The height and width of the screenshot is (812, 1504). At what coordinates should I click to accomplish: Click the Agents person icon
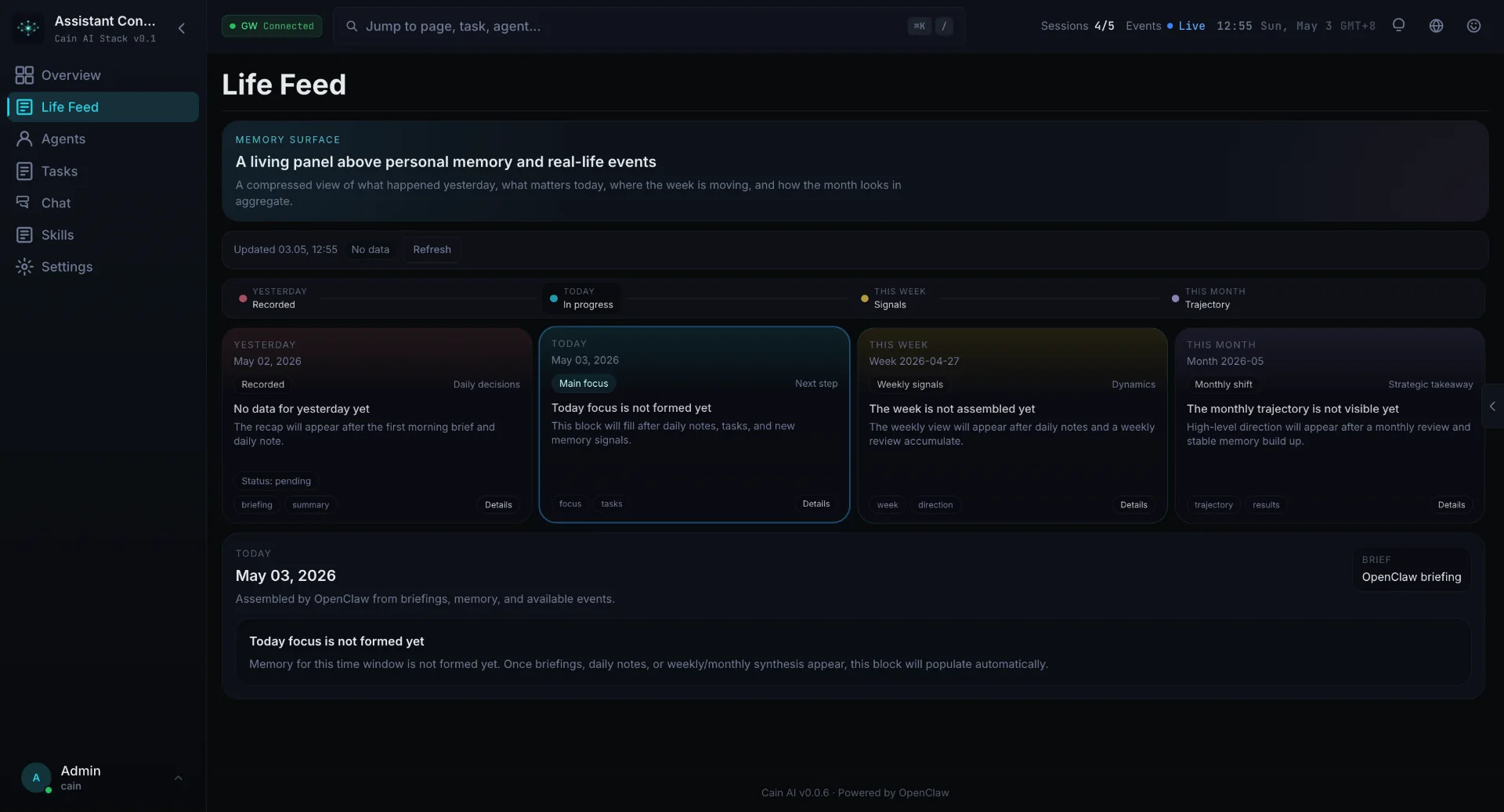pos(24,139)
